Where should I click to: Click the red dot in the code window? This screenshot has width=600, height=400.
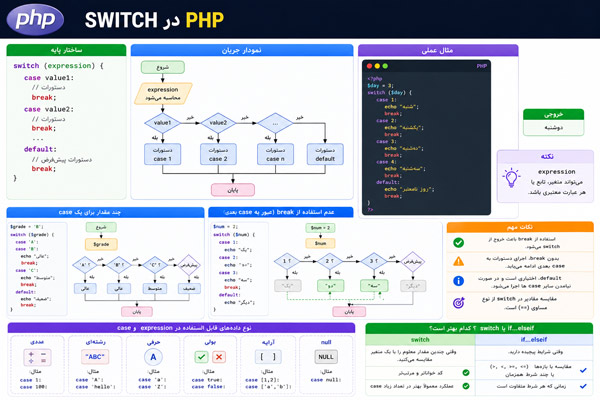click(370, 66)
